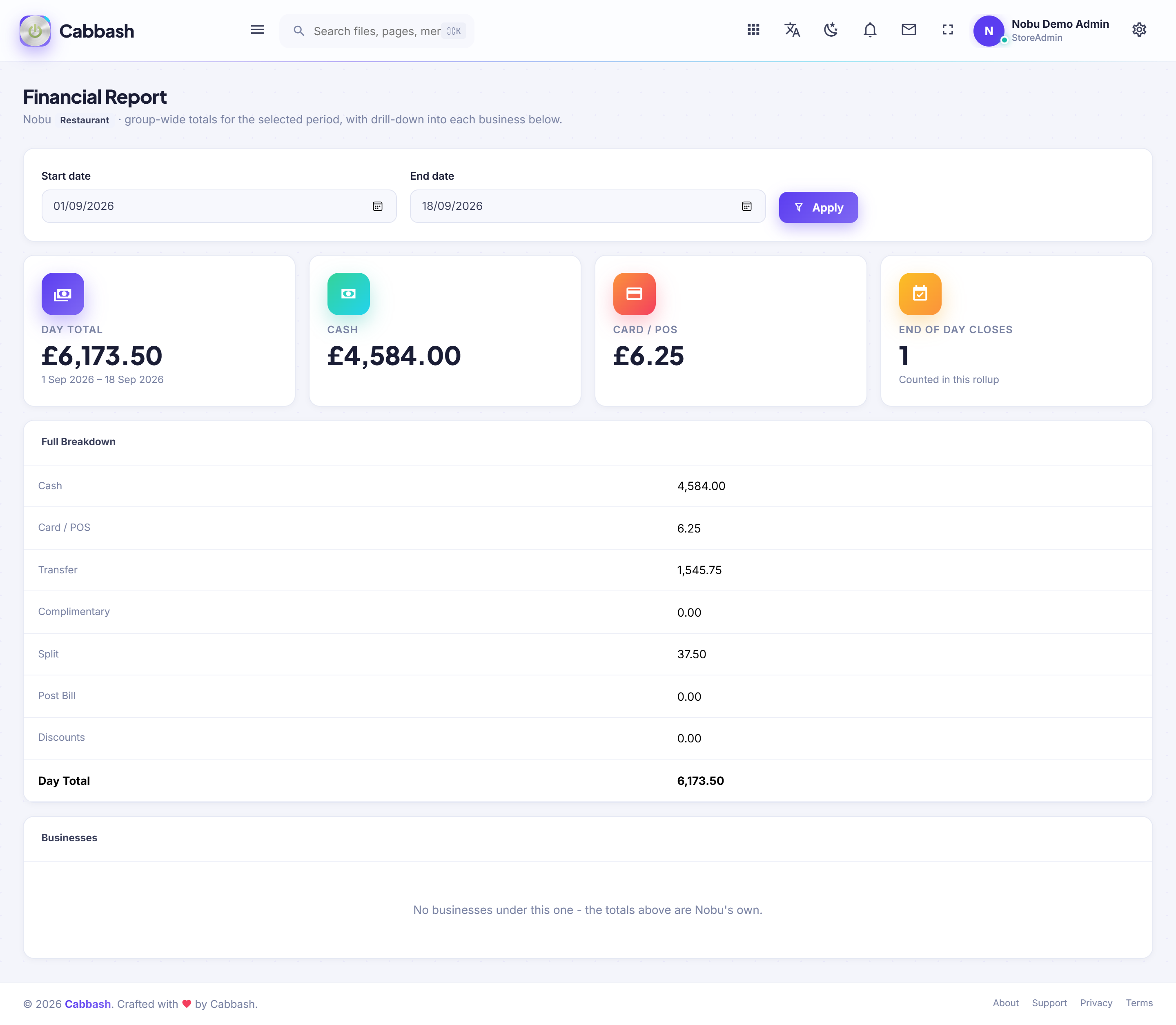The width and height of the screenshot is (1176, 1025).
Task: Toggle dark mode moon icon
Action: point(831,30)
